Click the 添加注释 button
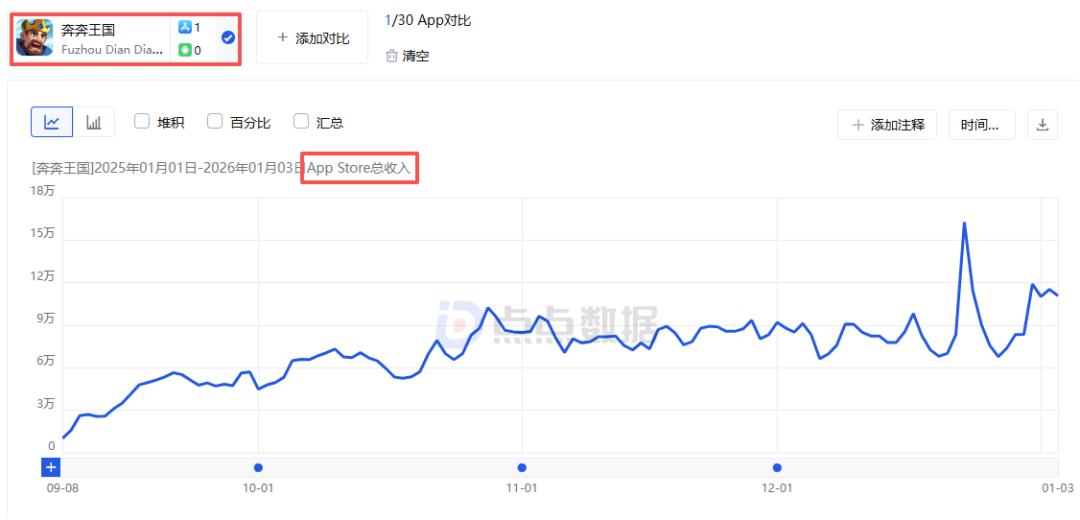 click(887, 125)
